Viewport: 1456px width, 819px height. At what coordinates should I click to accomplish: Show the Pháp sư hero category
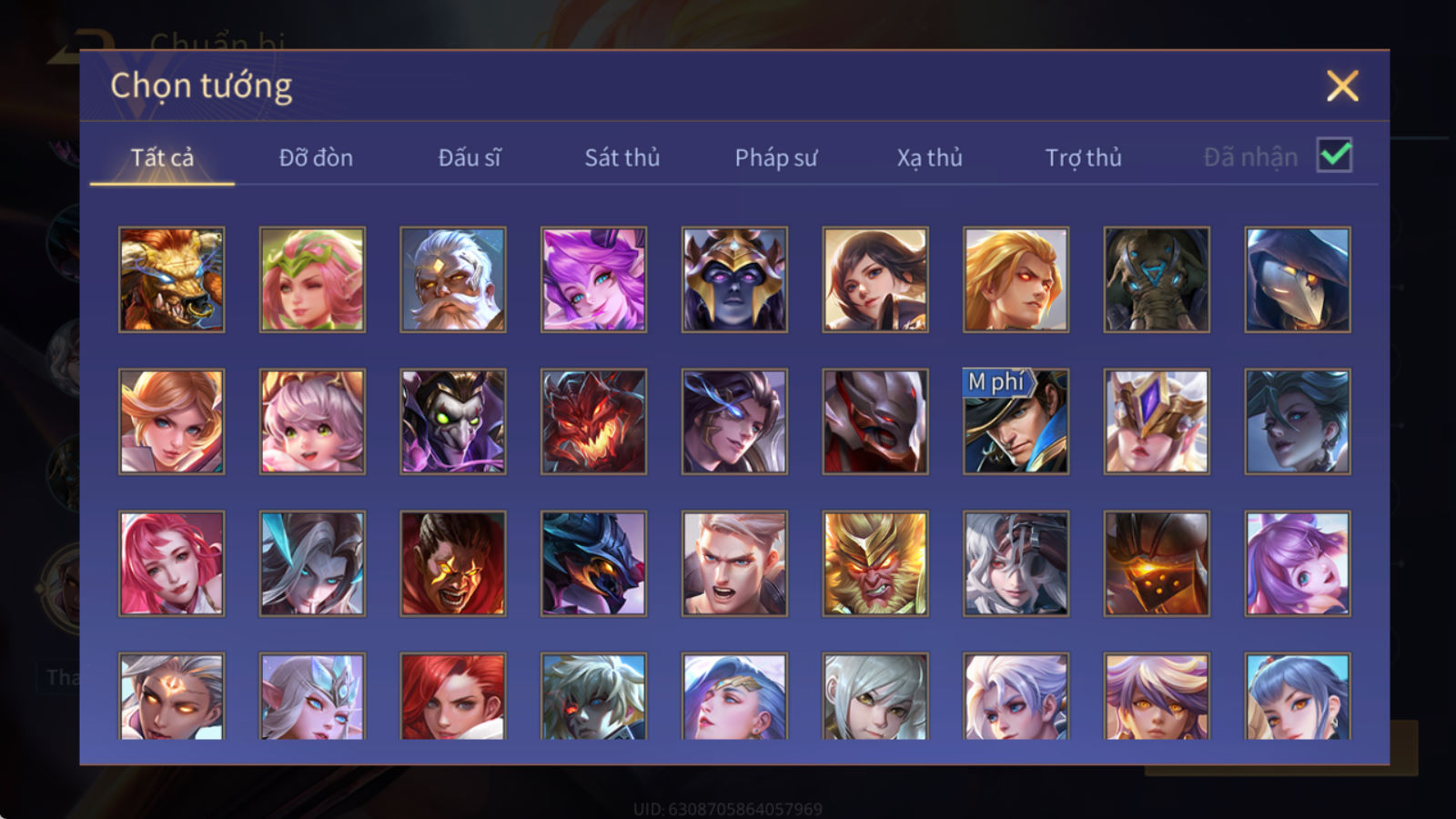coord(775,157)
